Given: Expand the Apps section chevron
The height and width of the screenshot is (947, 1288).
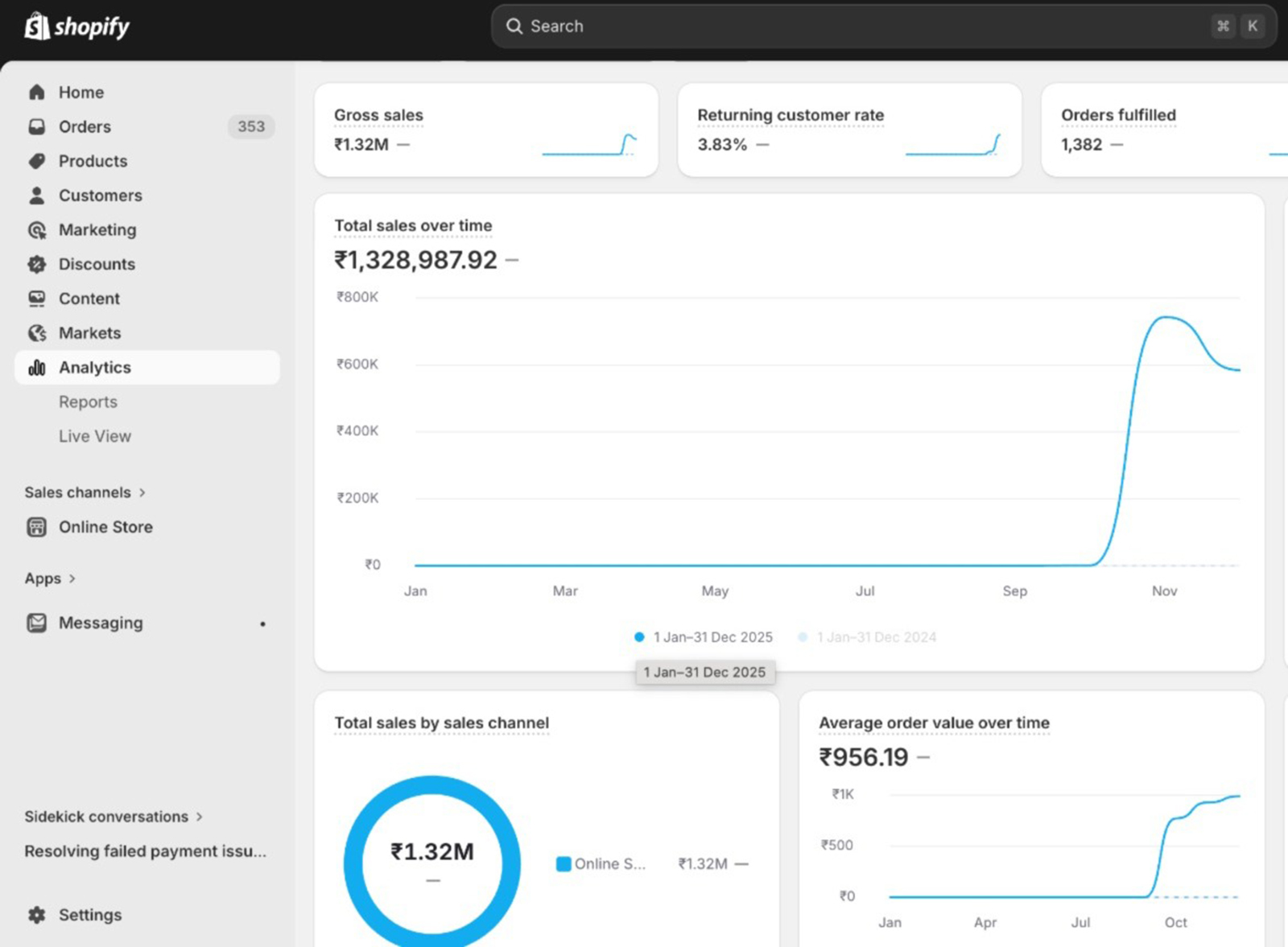Looking at the screenshot, I should pyautogui.click(x=72, y=578).
